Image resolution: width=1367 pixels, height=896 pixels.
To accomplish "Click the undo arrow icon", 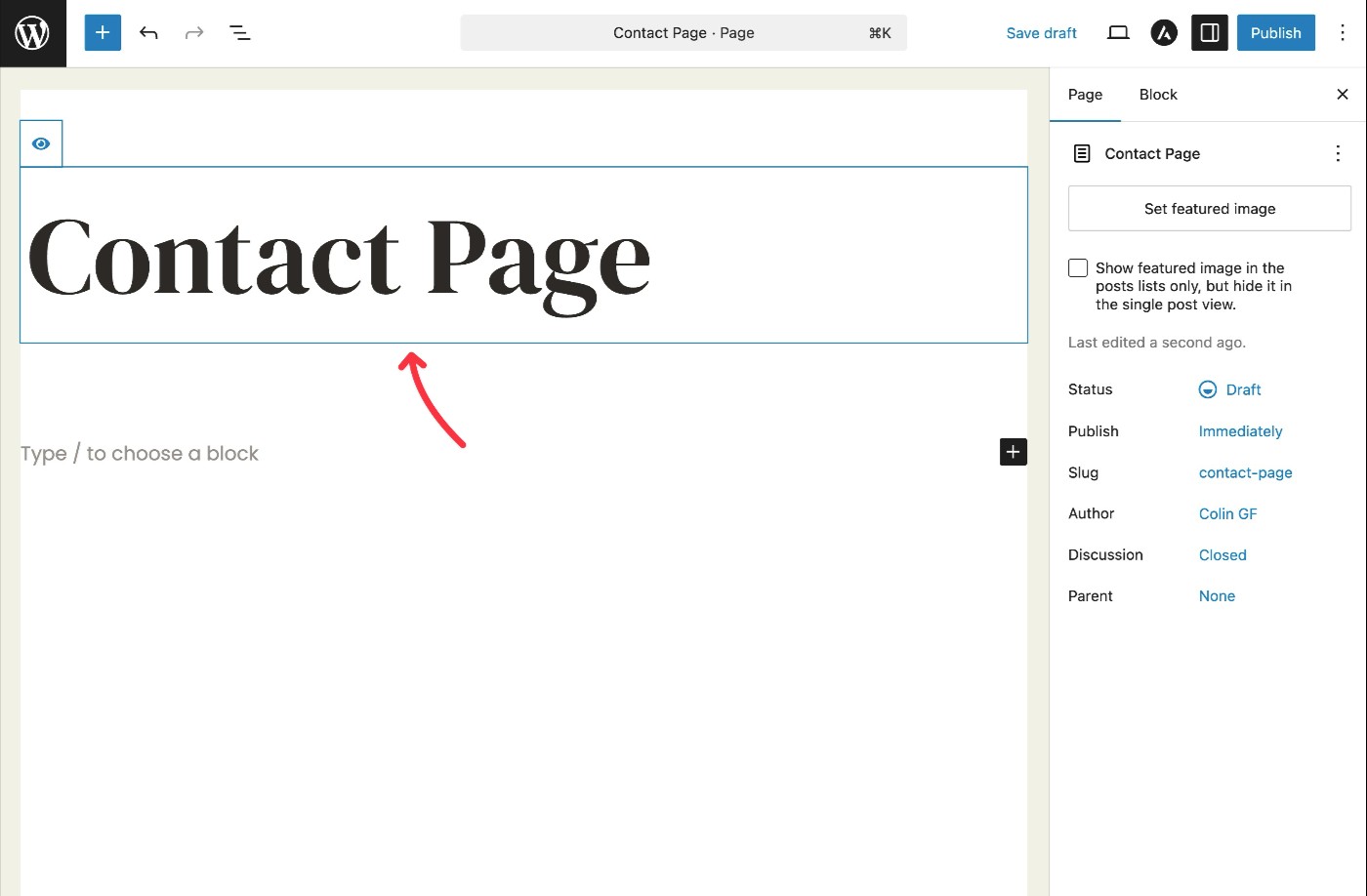I will pyautogui.click(x=148, y=33).
